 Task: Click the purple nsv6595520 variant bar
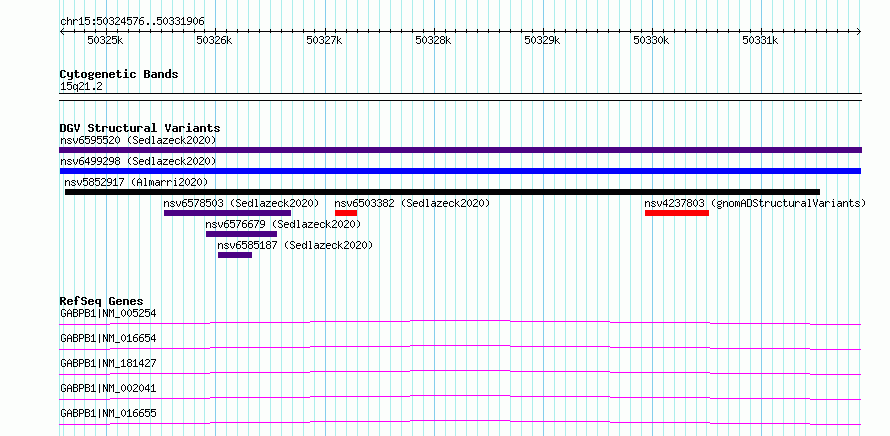coord(460,150)
